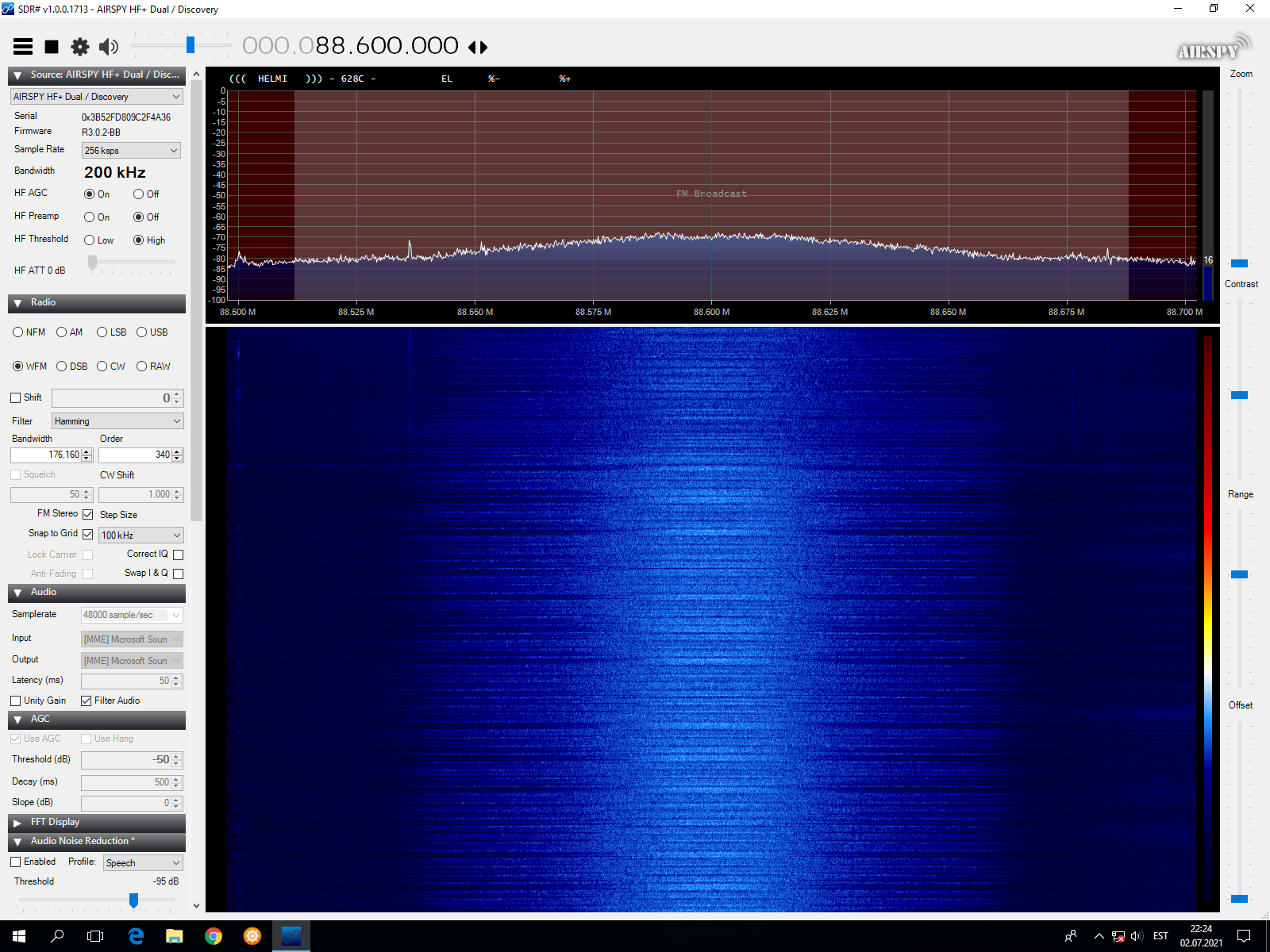Click the Shift frequency input field
The image size is (1270, 952).
pos(111,398)
